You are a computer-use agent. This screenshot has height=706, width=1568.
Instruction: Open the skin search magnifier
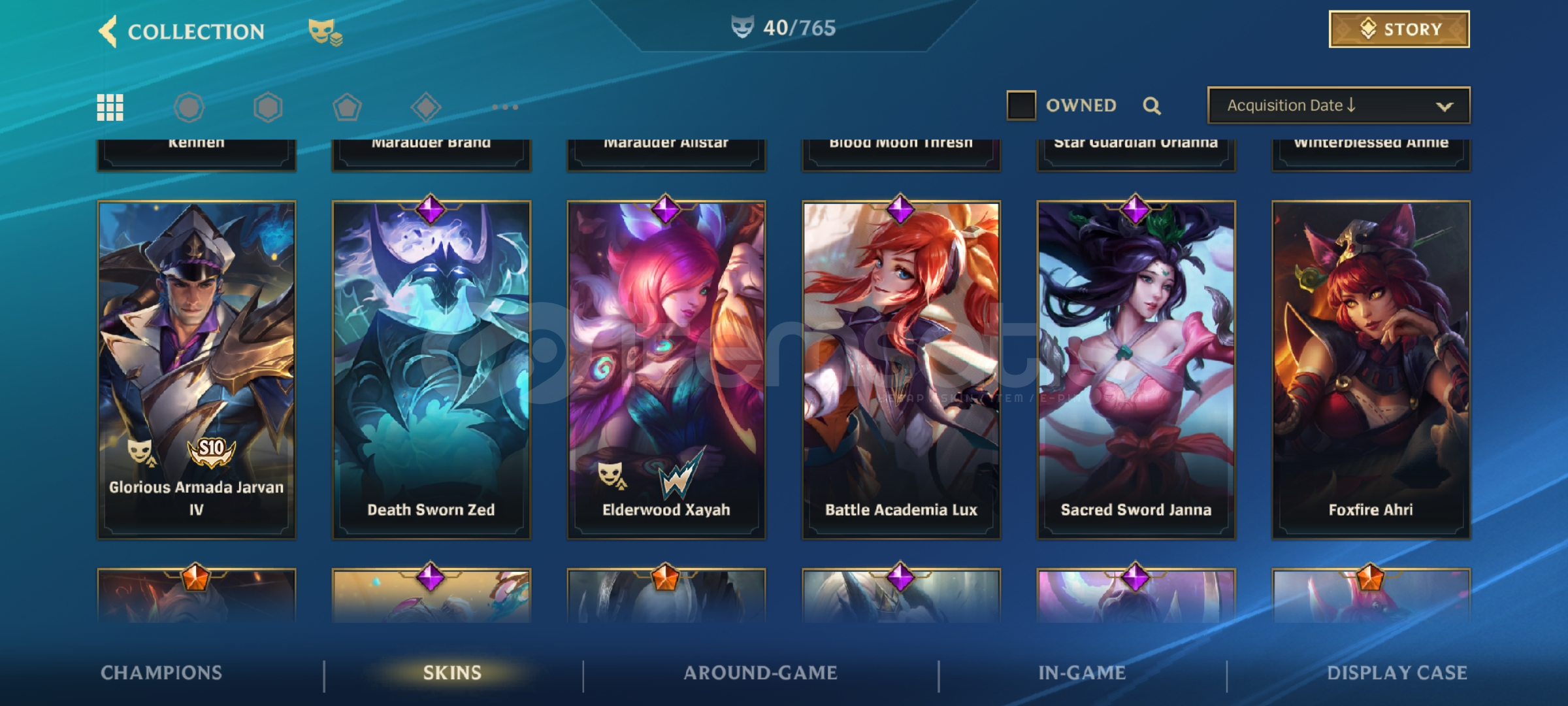tap(1152, 106)
